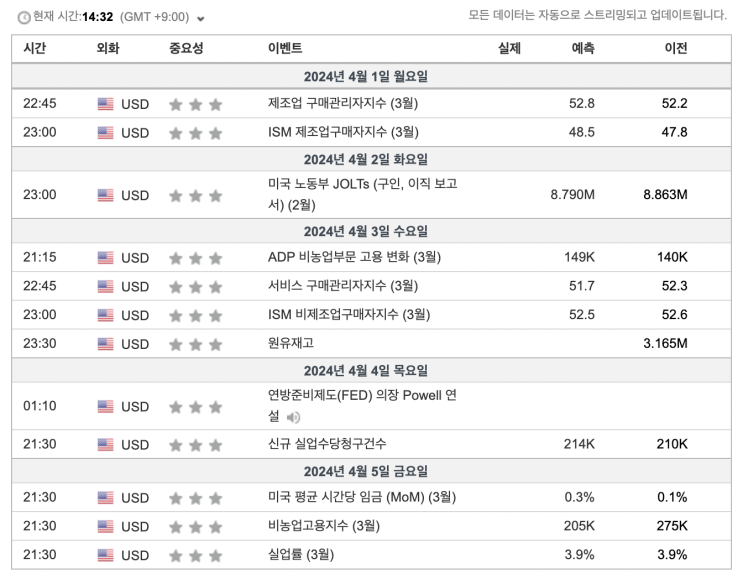
Task: Open 미국 평균 시간당 임금 (MoM) event
Action: (362, 497)
